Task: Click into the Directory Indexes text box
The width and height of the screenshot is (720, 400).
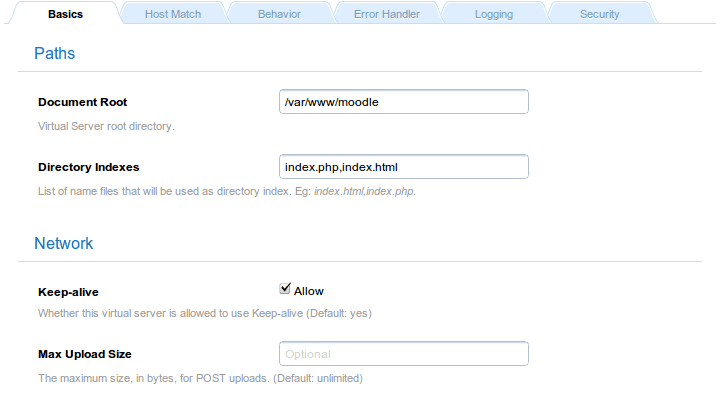Action: coord(403,166)
